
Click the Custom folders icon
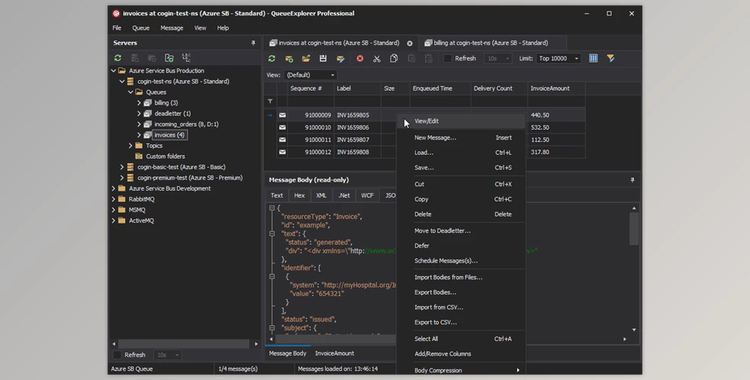pyautogui.click(x=139, y=156)
